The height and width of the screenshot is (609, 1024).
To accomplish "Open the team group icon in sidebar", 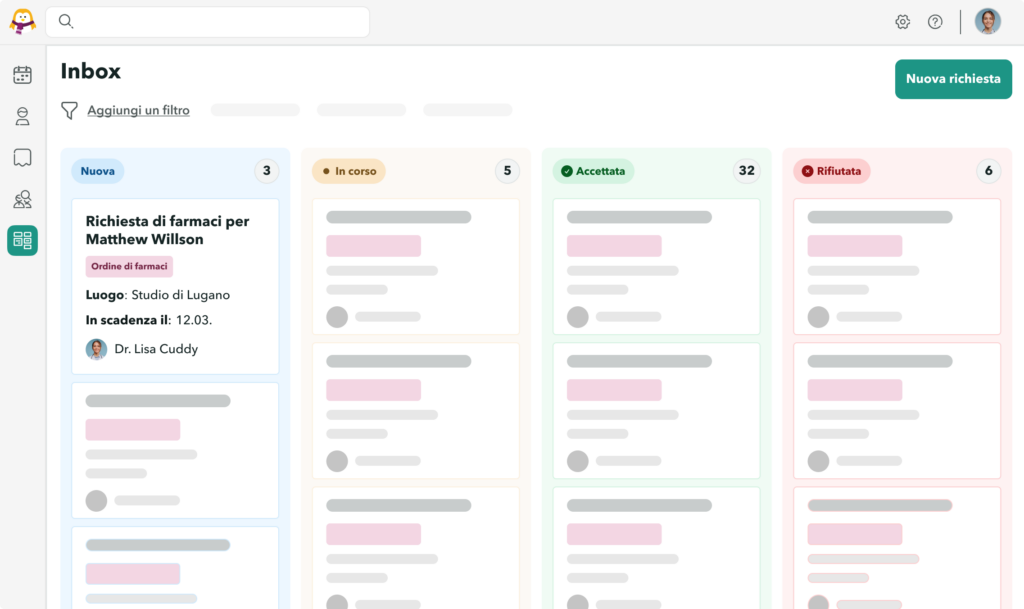I will [x=22, y=199].
